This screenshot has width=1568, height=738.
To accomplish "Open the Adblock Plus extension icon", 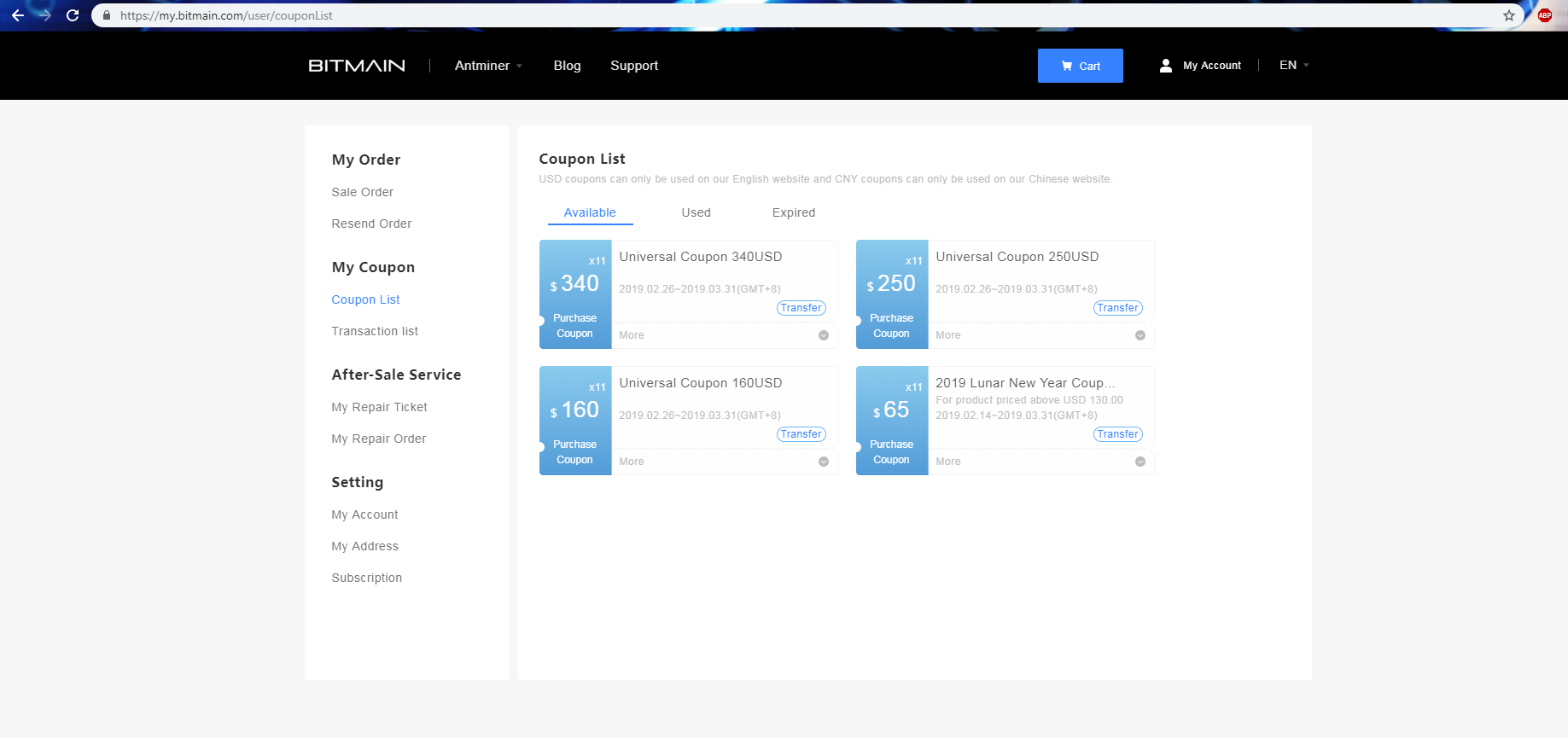I will [x=1545, y=15].
